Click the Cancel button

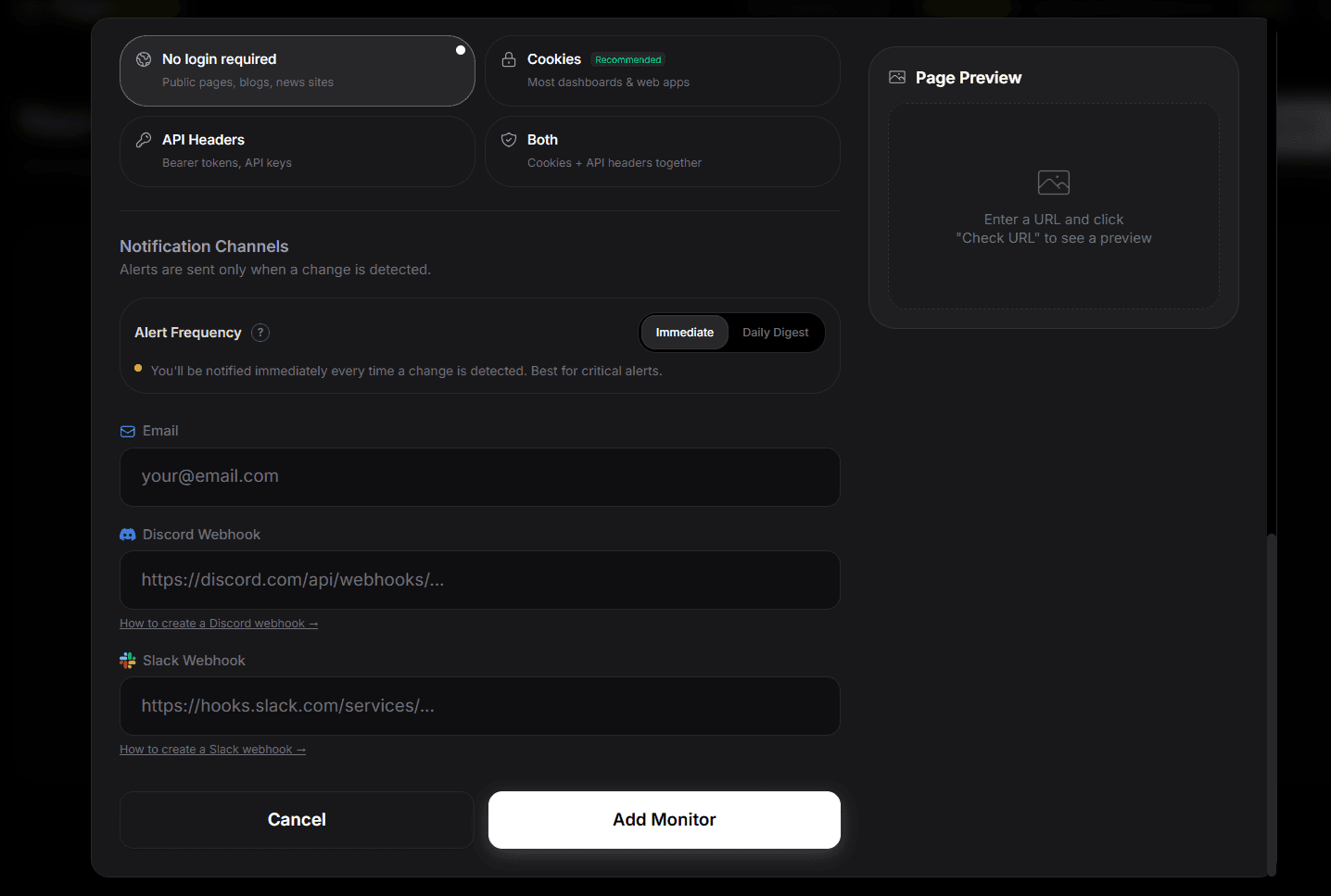(x=297, y=819)
